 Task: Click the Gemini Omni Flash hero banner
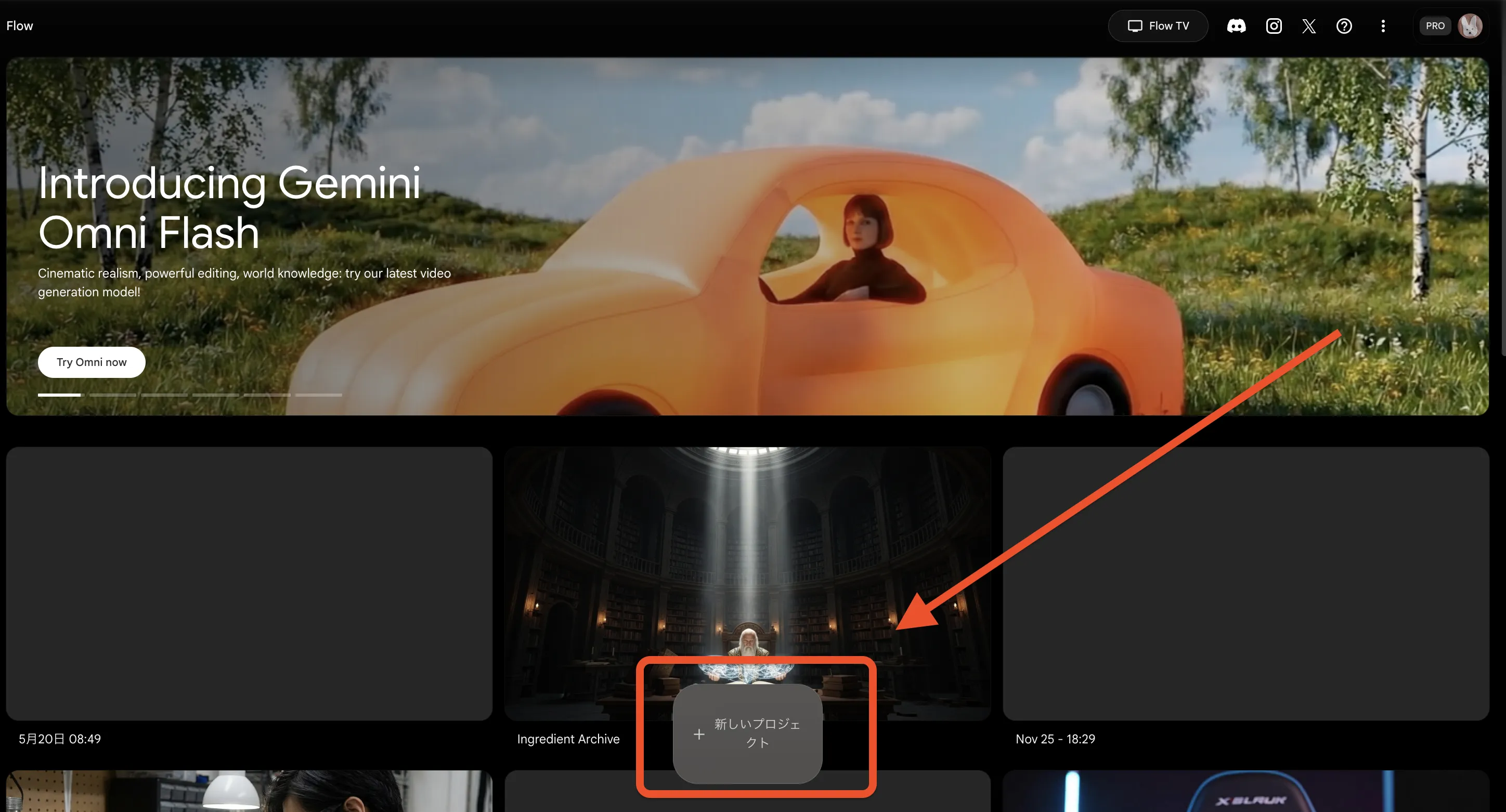pyautogui.click(x=748, y=236)
